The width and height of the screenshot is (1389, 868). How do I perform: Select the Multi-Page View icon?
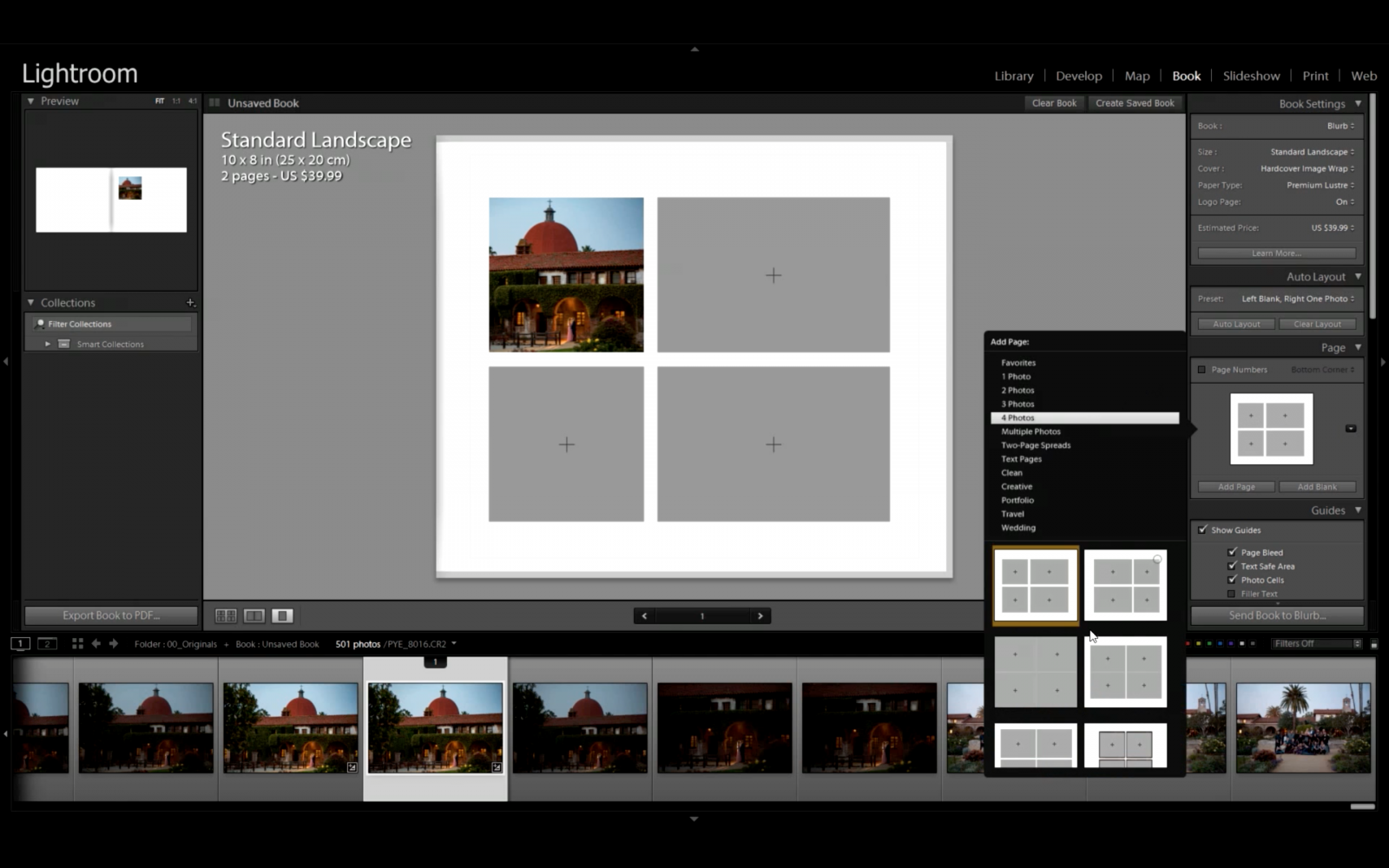pos(226,615)
